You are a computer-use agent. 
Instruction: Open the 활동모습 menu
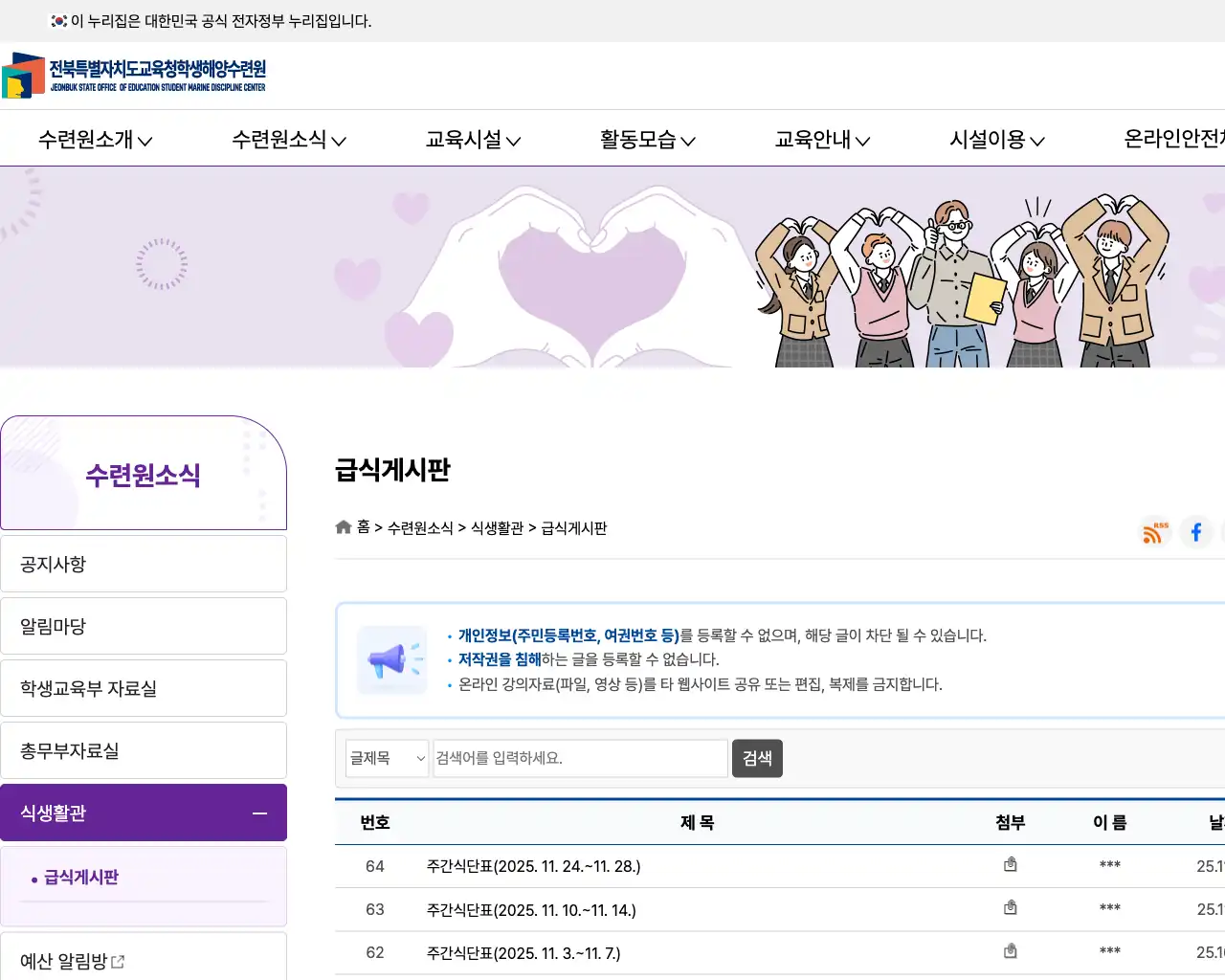(647, 140)
